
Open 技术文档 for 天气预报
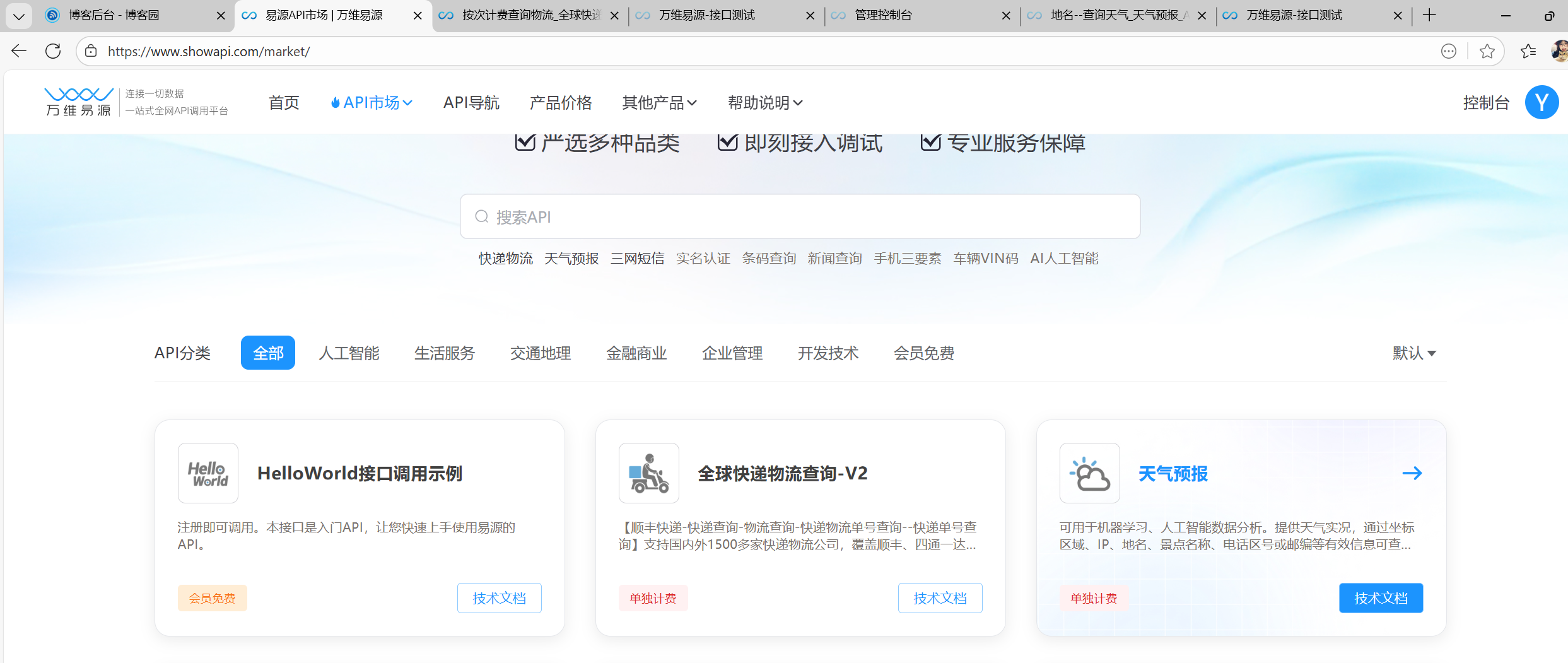coord(1381,598)
